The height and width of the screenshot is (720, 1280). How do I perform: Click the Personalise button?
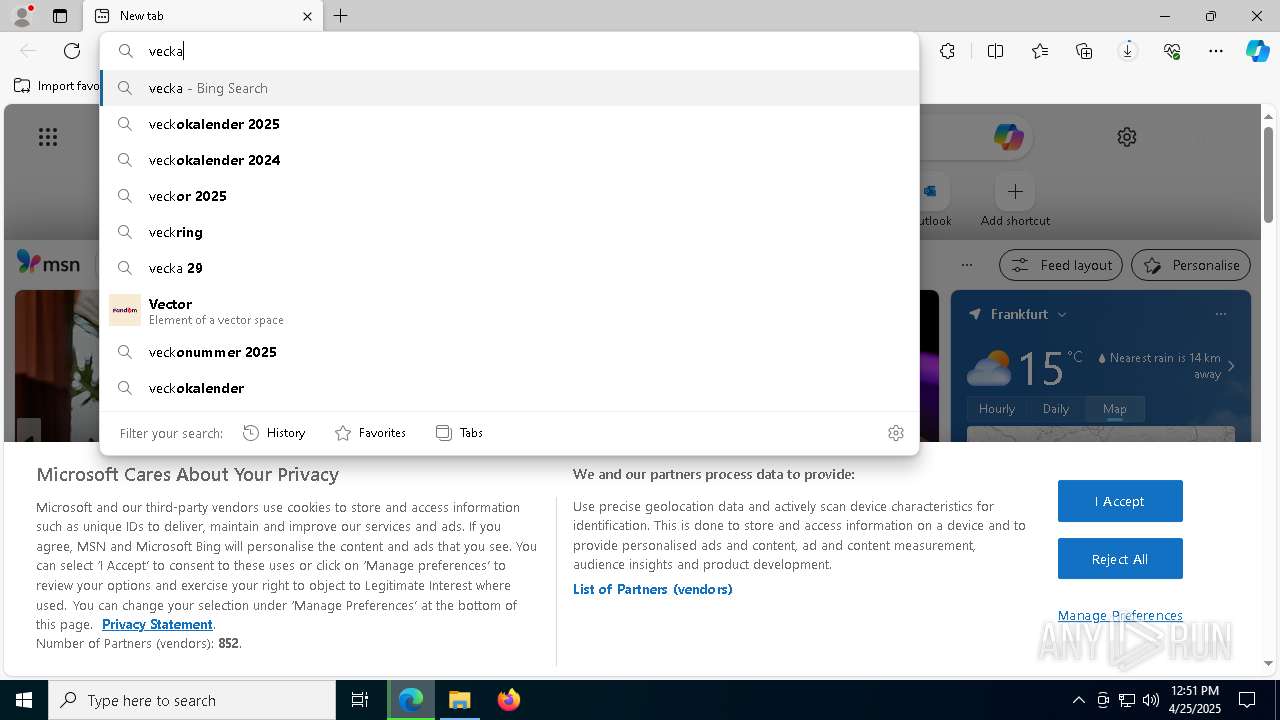(1191, 265)
